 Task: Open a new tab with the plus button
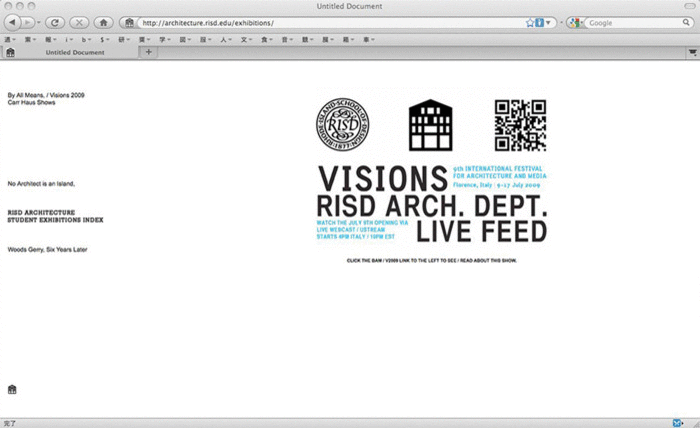point(149,52)
